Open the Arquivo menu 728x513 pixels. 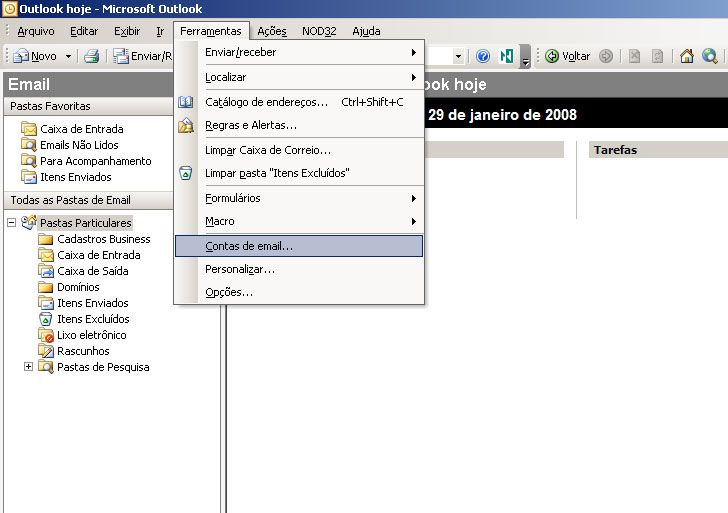click(36, 31)
